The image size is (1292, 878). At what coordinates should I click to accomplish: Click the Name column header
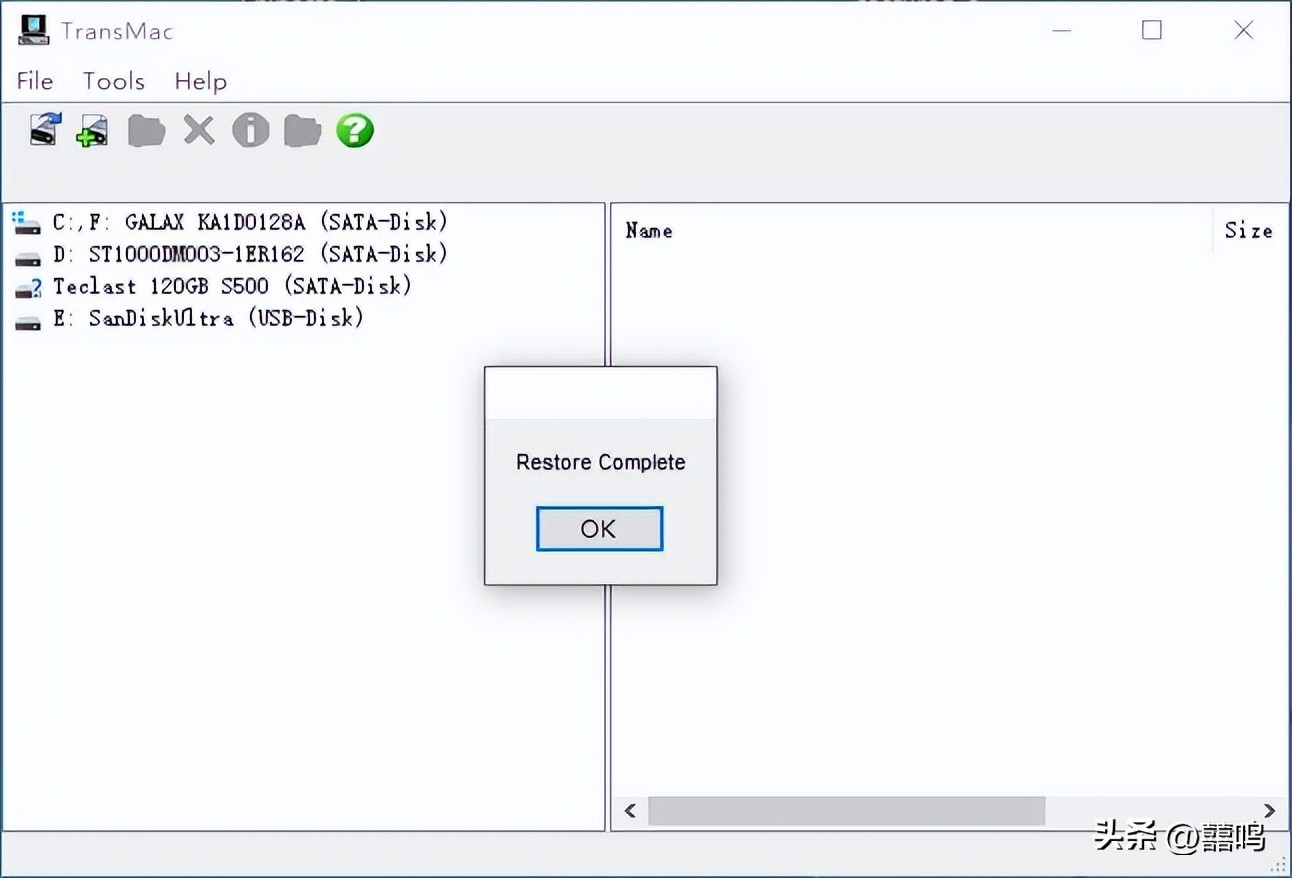click(649, 231)
